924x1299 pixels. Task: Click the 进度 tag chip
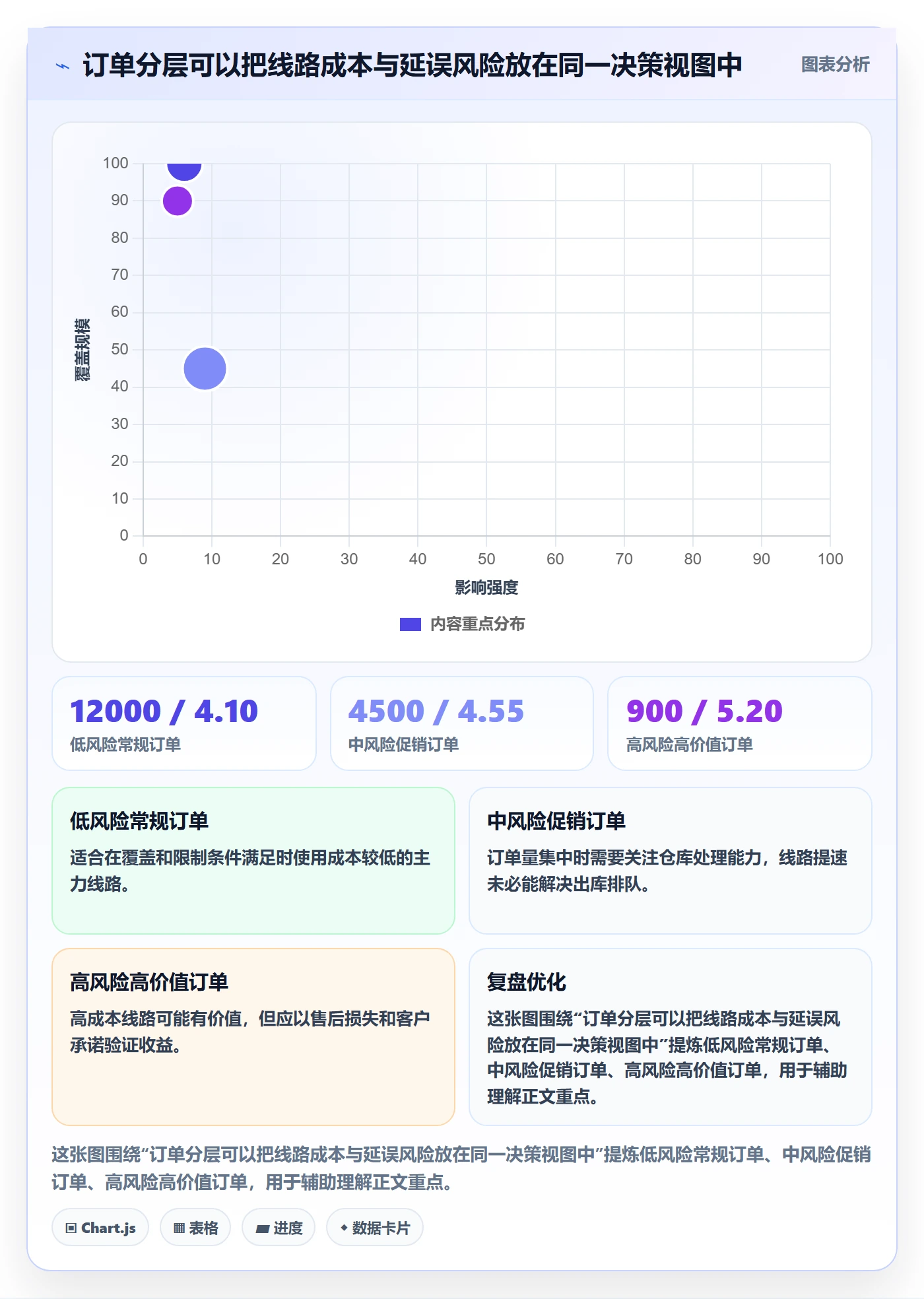(x=279, y=1228)
